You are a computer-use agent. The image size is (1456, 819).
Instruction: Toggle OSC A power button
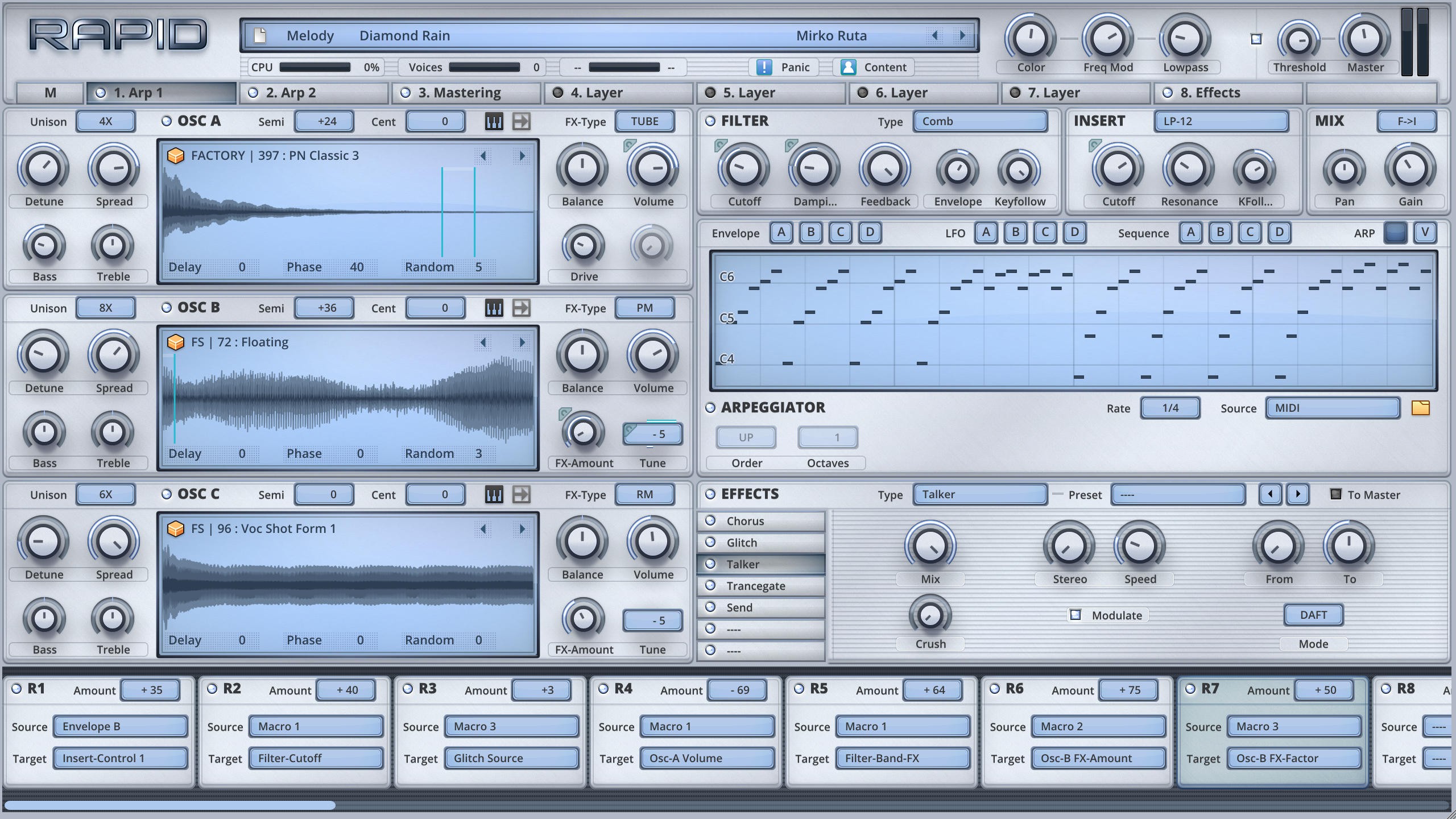pyautogui.click(x=166, y=121)
